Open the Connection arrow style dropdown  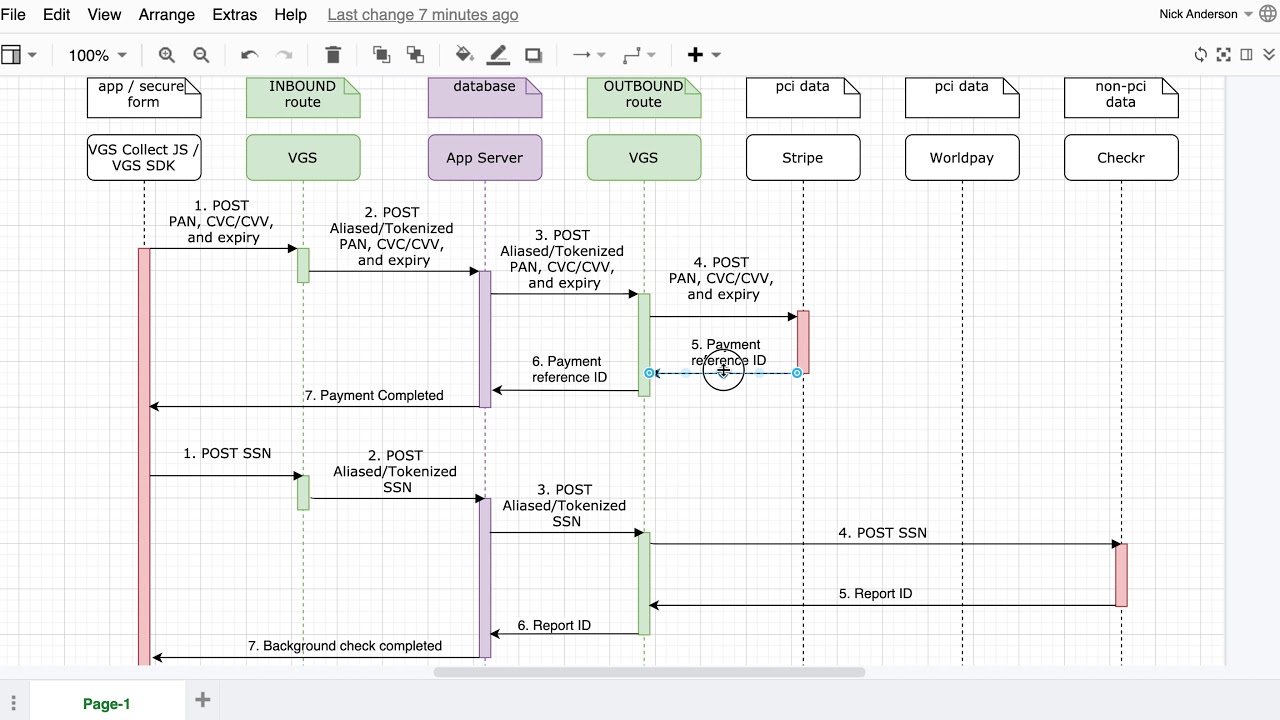[588, 55]
